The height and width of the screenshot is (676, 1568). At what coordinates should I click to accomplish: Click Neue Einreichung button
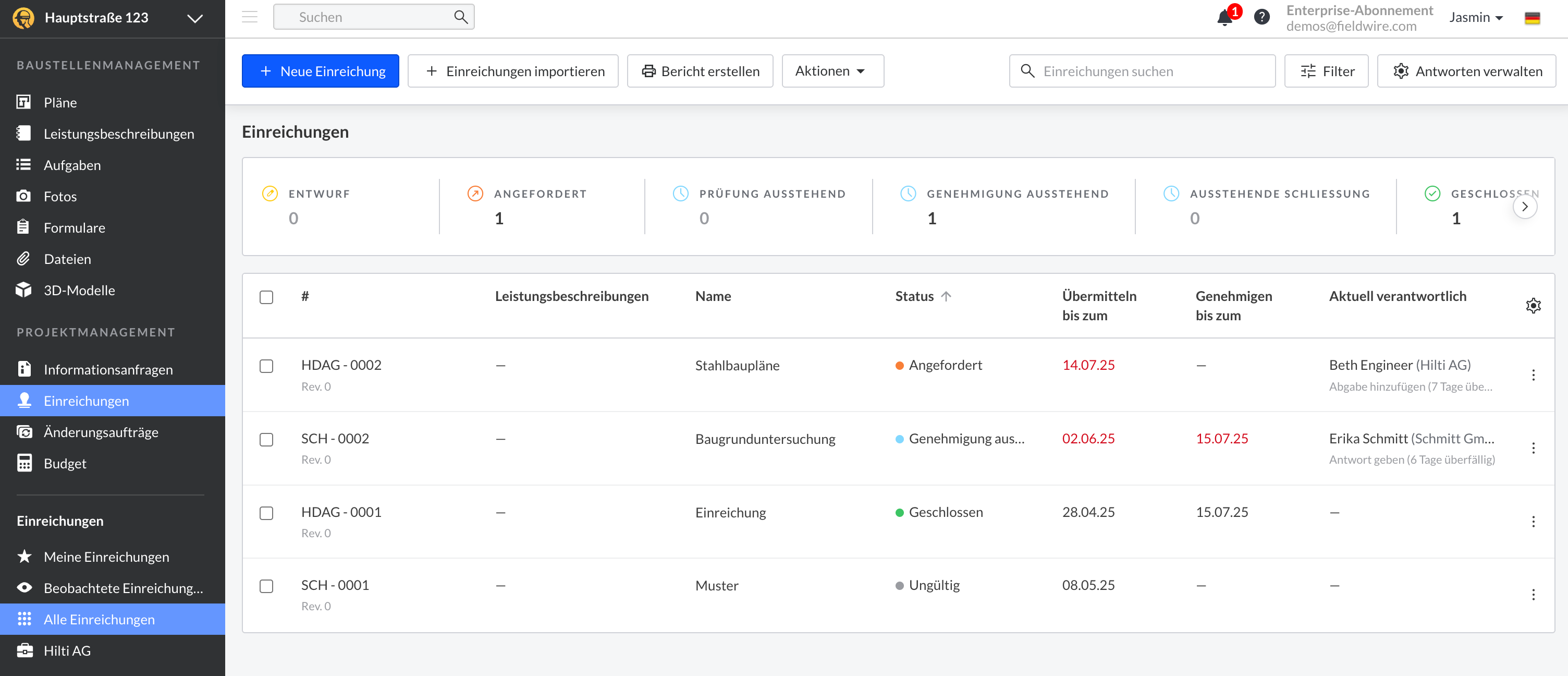pos(320,70)
